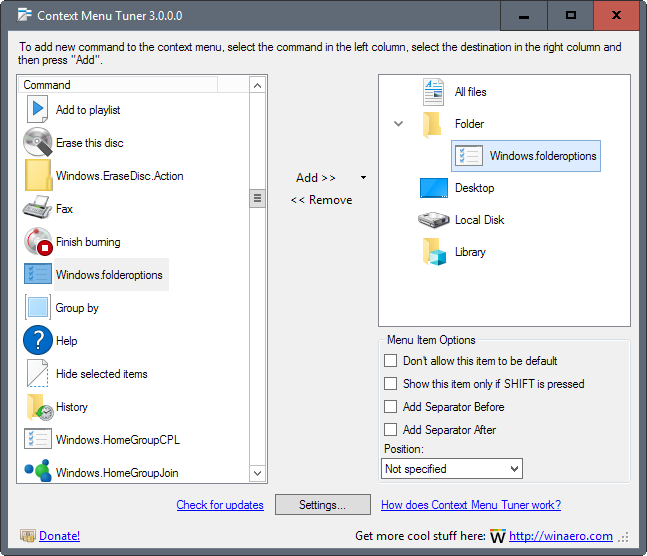Screen dimensions: 647x556
Task: Select Windows.HomeGroupJoin label
Action: [x=117, y=473]
